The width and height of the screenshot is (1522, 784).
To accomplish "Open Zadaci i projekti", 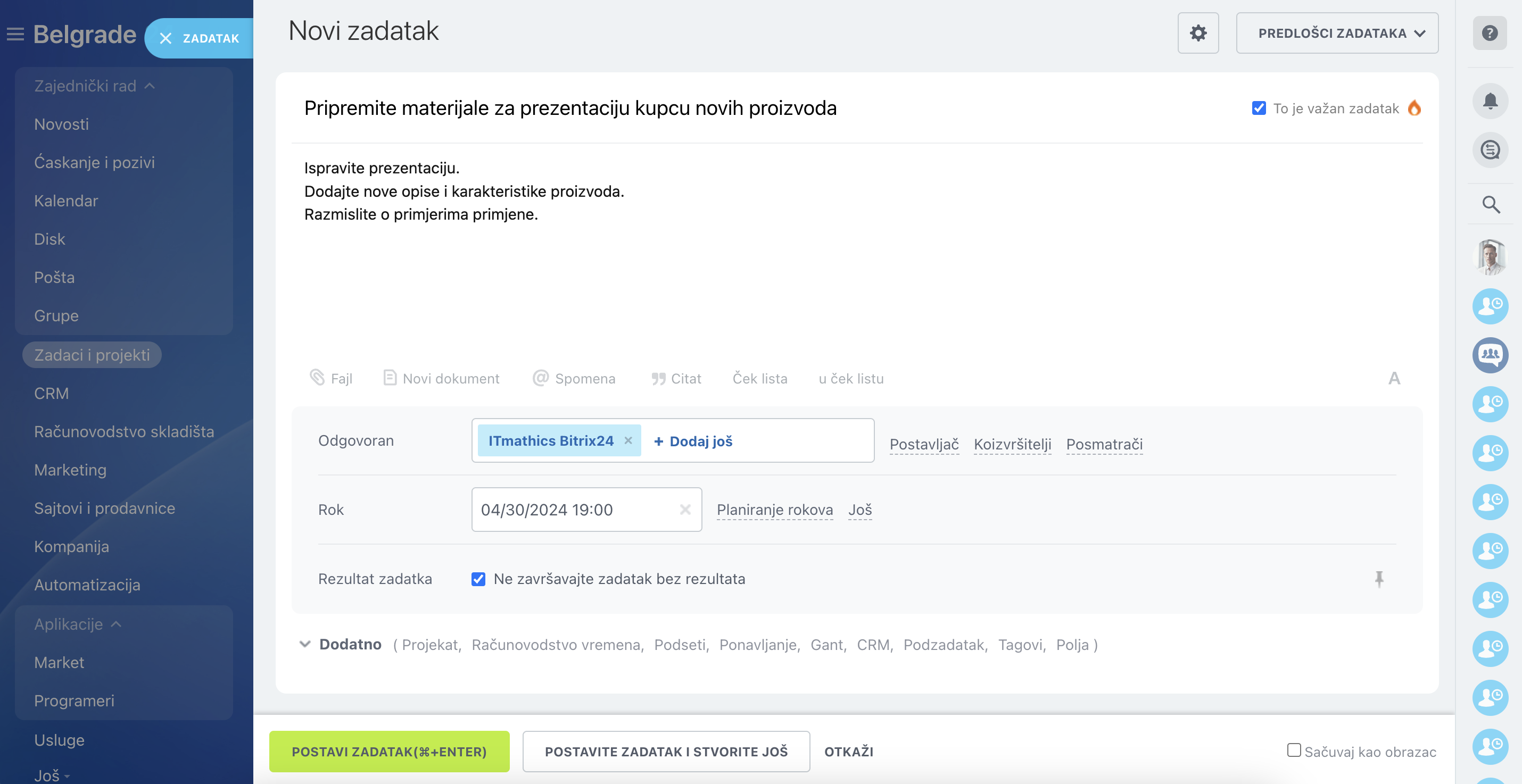I will [x=92, y=355].
